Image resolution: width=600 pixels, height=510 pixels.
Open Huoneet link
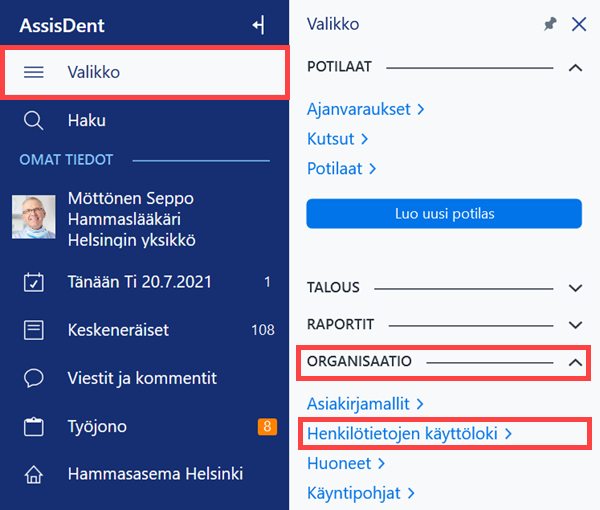coord(346,464)
